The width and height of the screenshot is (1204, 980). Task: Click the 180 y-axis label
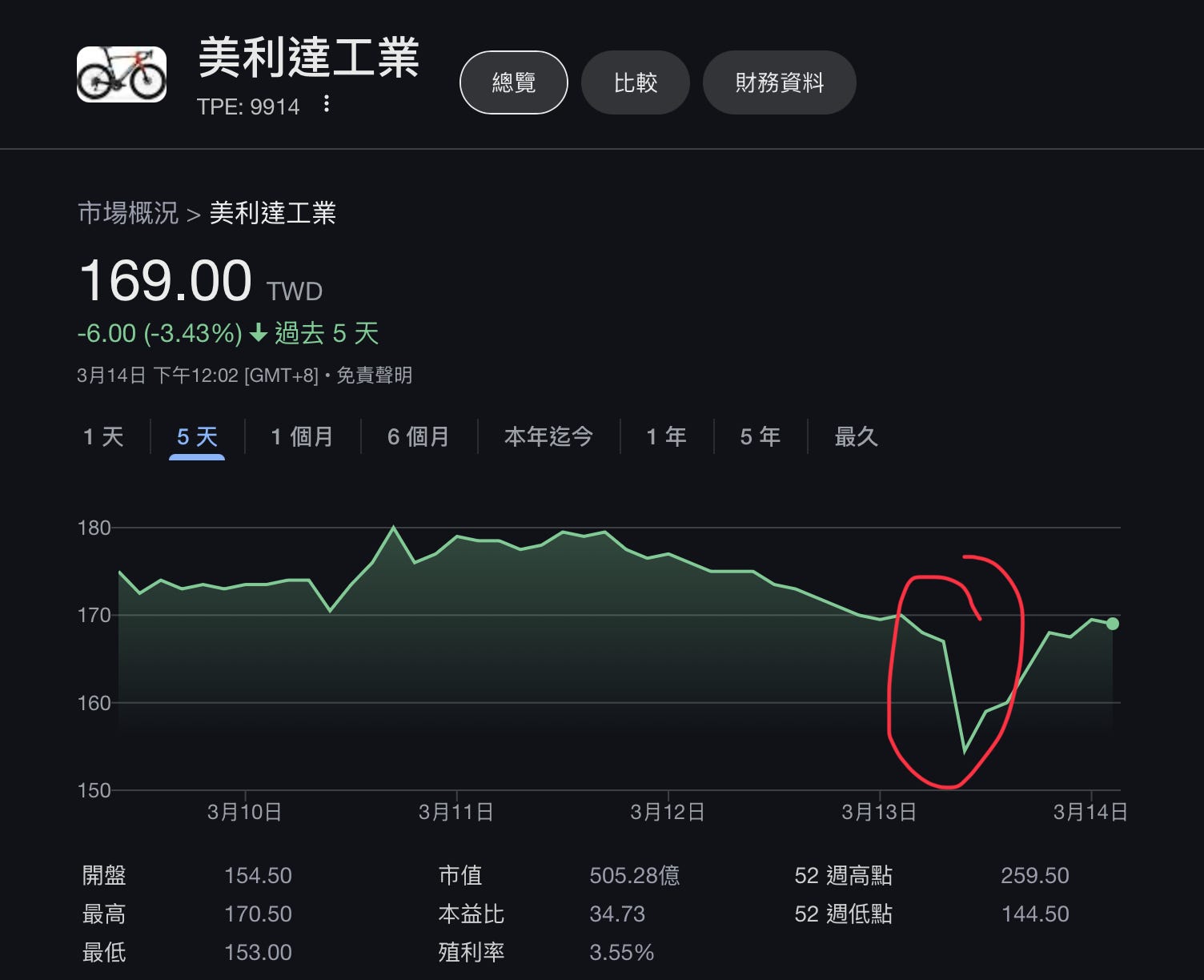[94, 528]
